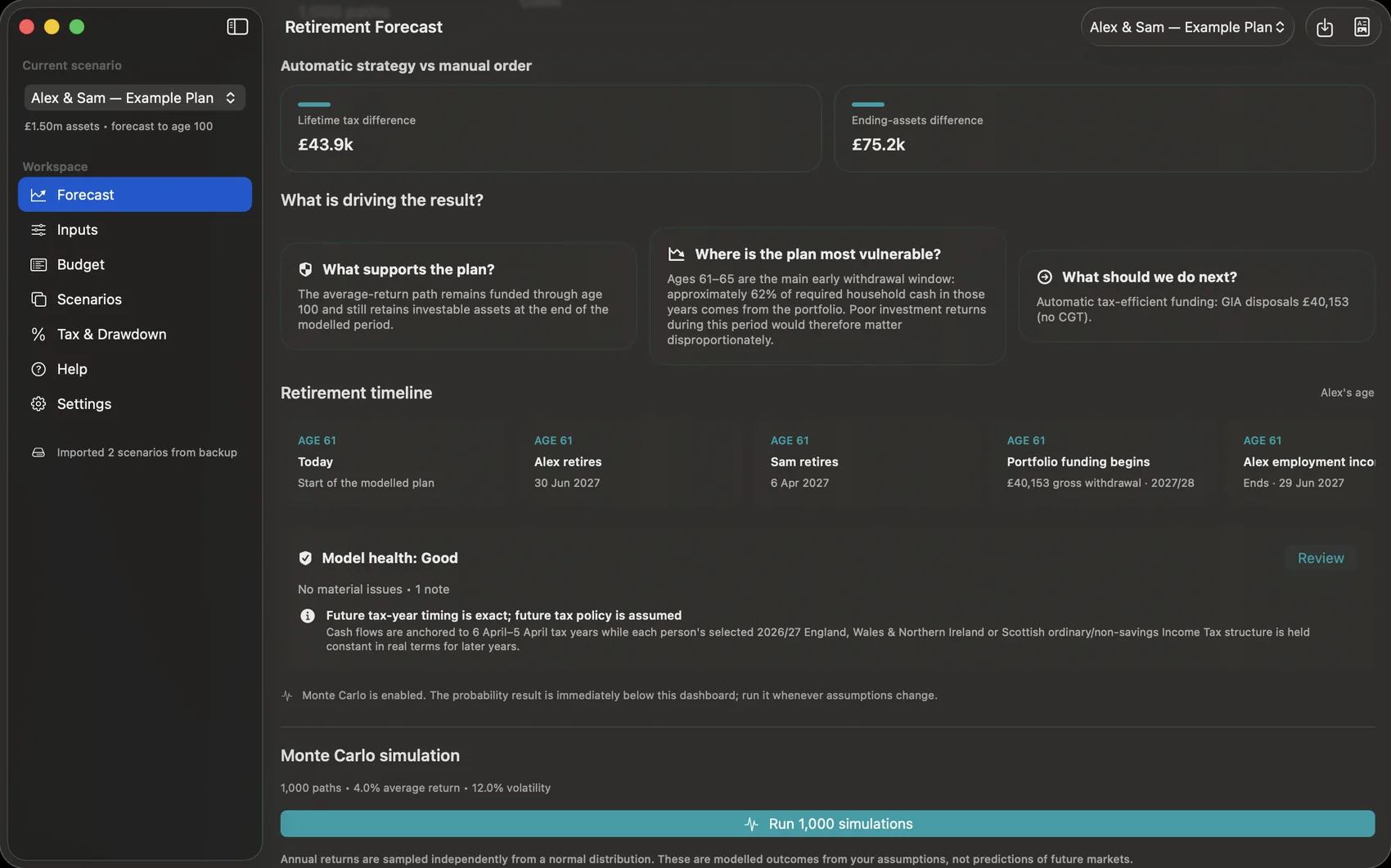Click the shield icon on 'What supports the plan?'
The height and width of the screenshot is (868, 1391).
point(305,269)
